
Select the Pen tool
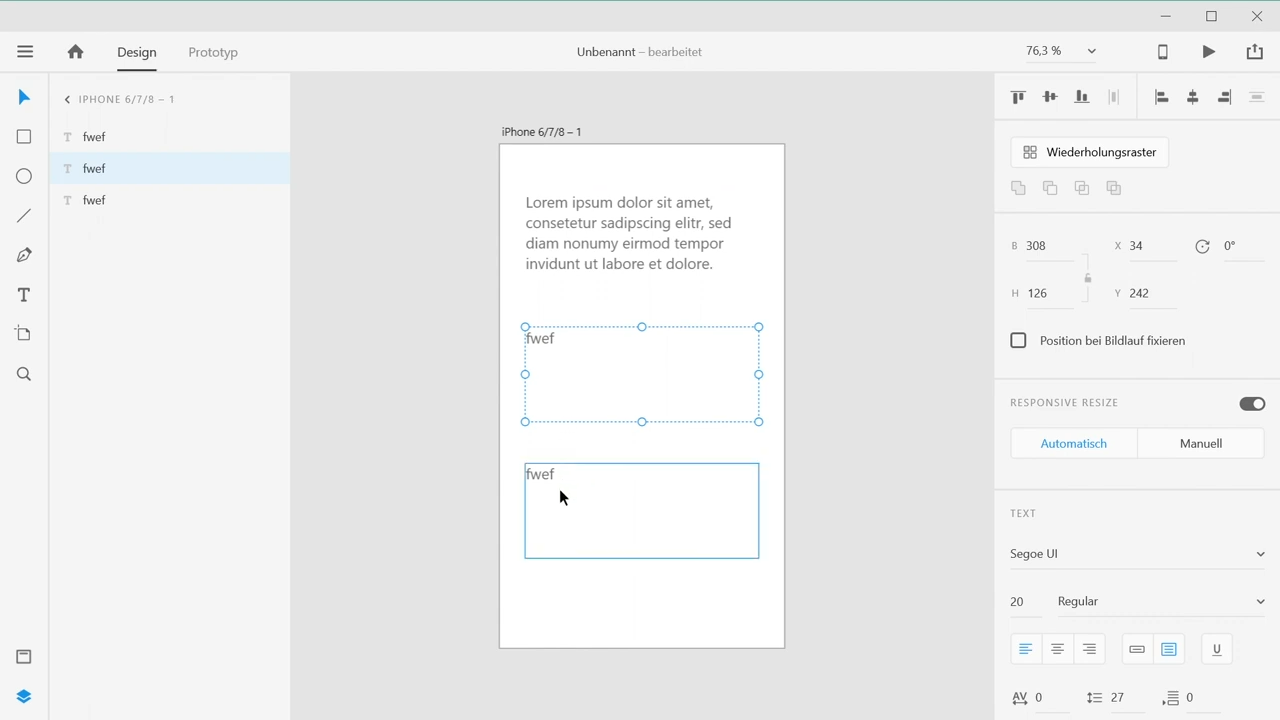point(24,255)
